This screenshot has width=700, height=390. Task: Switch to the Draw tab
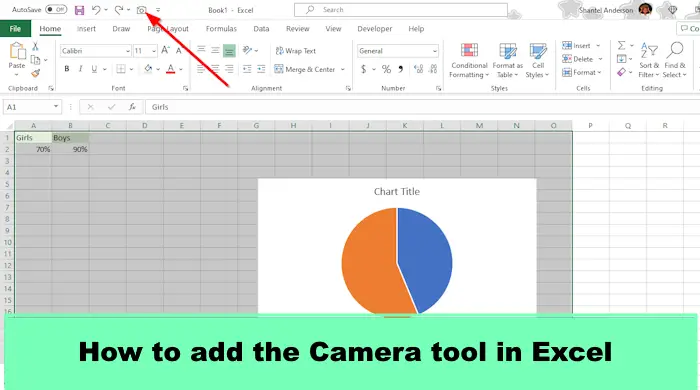coord(121,29)
